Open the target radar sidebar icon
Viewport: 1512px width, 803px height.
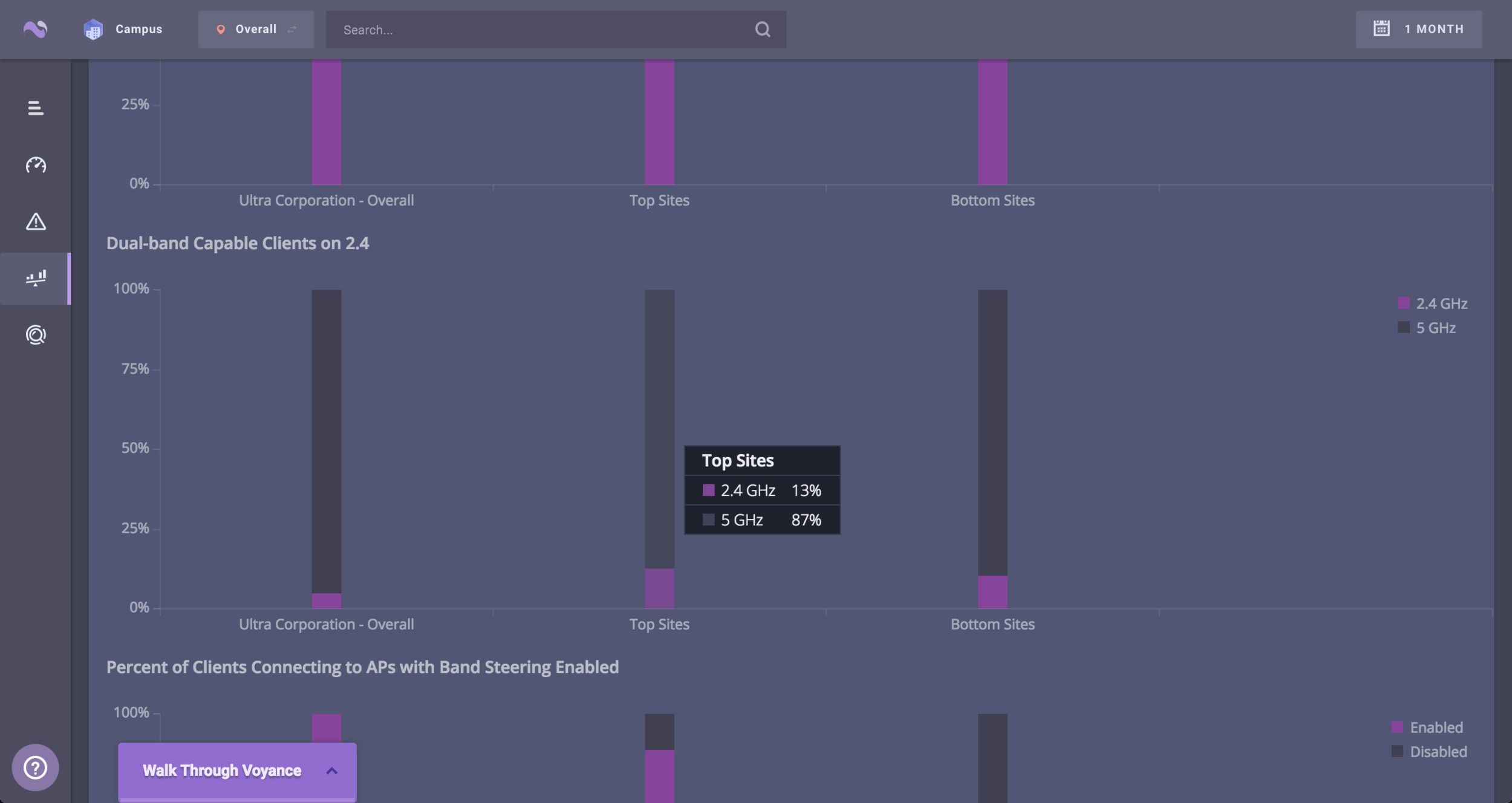coord(36,335)
